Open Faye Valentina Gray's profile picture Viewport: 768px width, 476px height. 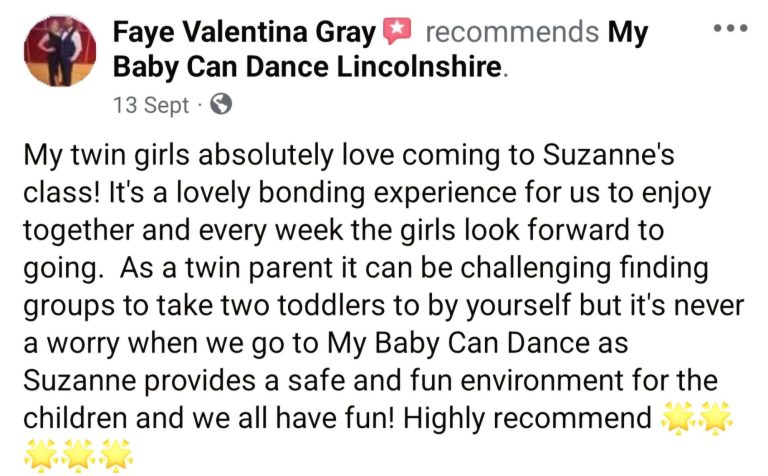click(x=60, y=50)
